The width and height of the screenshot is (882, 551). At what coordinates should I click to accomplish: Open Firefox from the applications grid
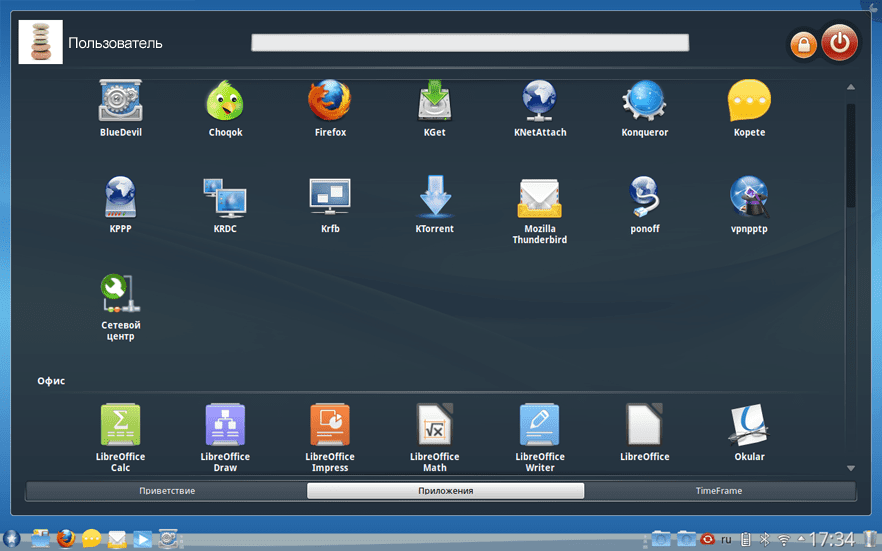[330, 108]
